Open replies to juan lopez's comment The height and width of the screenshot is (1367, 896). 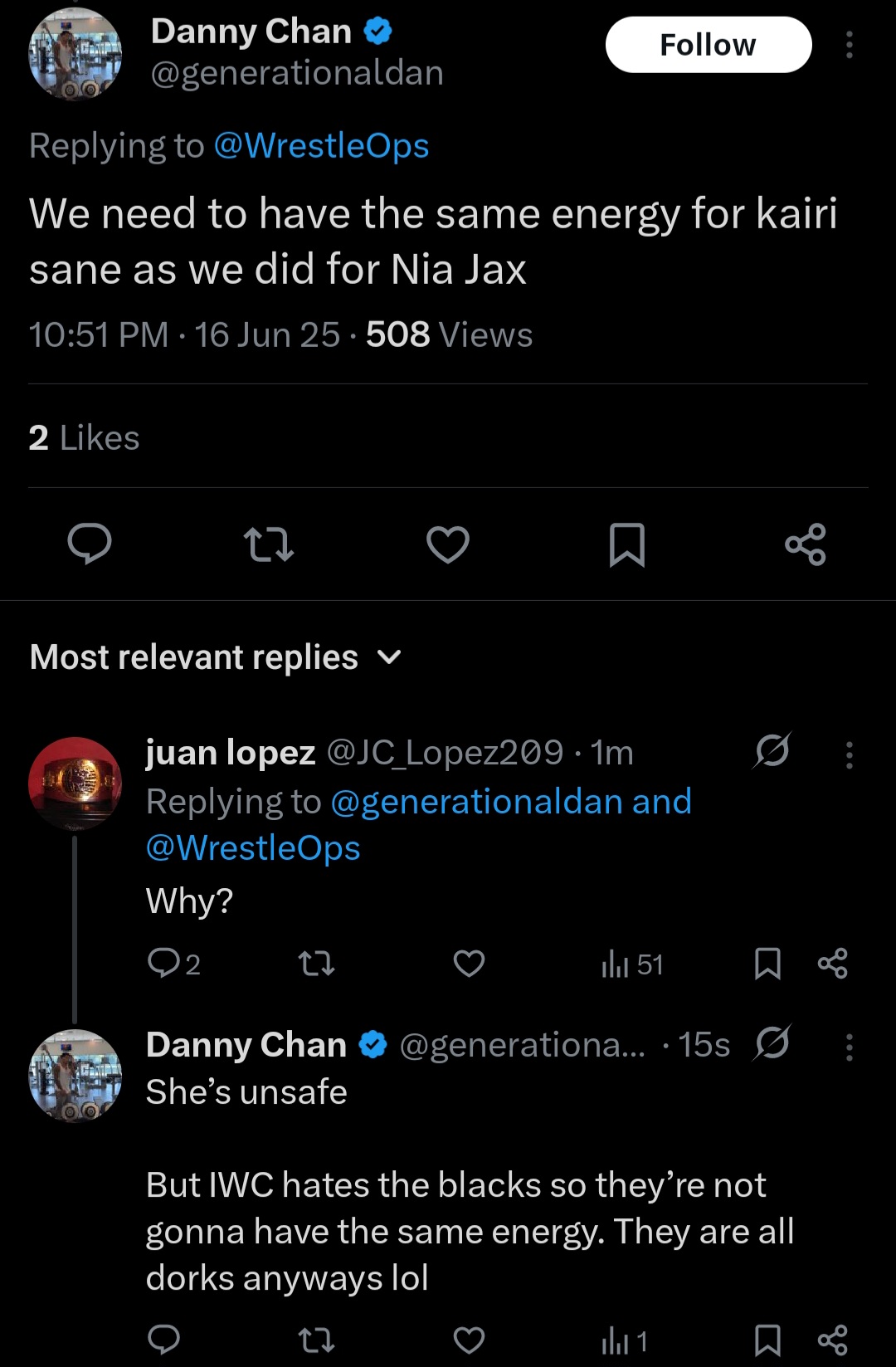[173, 964]
